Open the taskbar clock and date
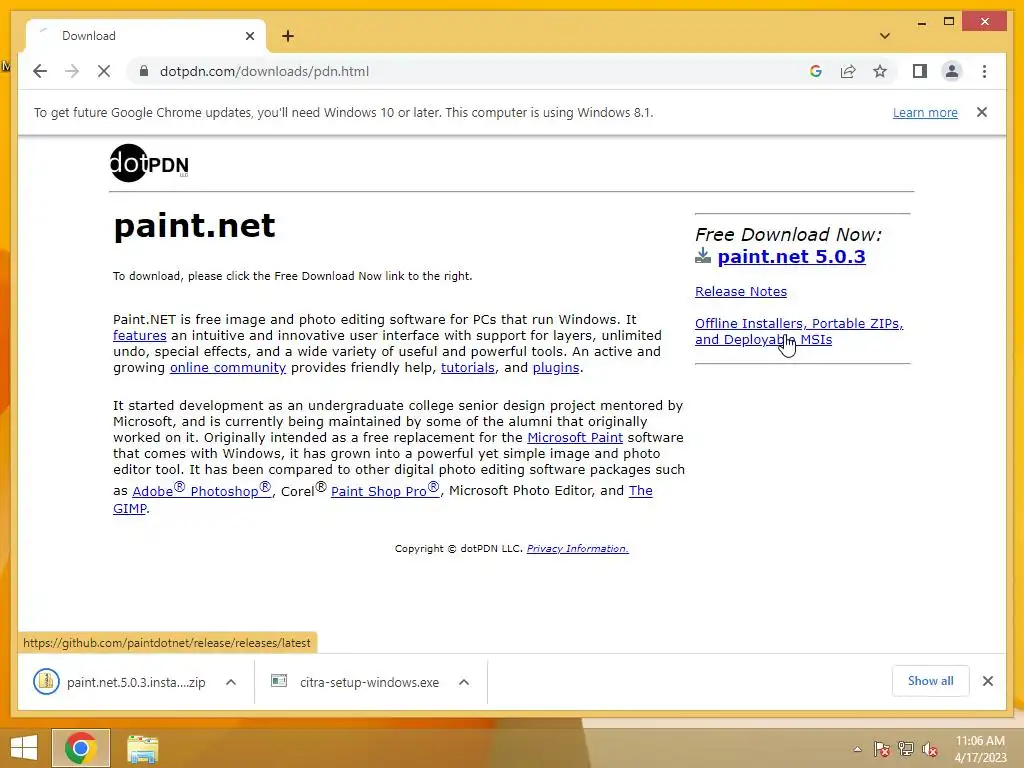This screenshot has width=1024, height=768. 980,749
